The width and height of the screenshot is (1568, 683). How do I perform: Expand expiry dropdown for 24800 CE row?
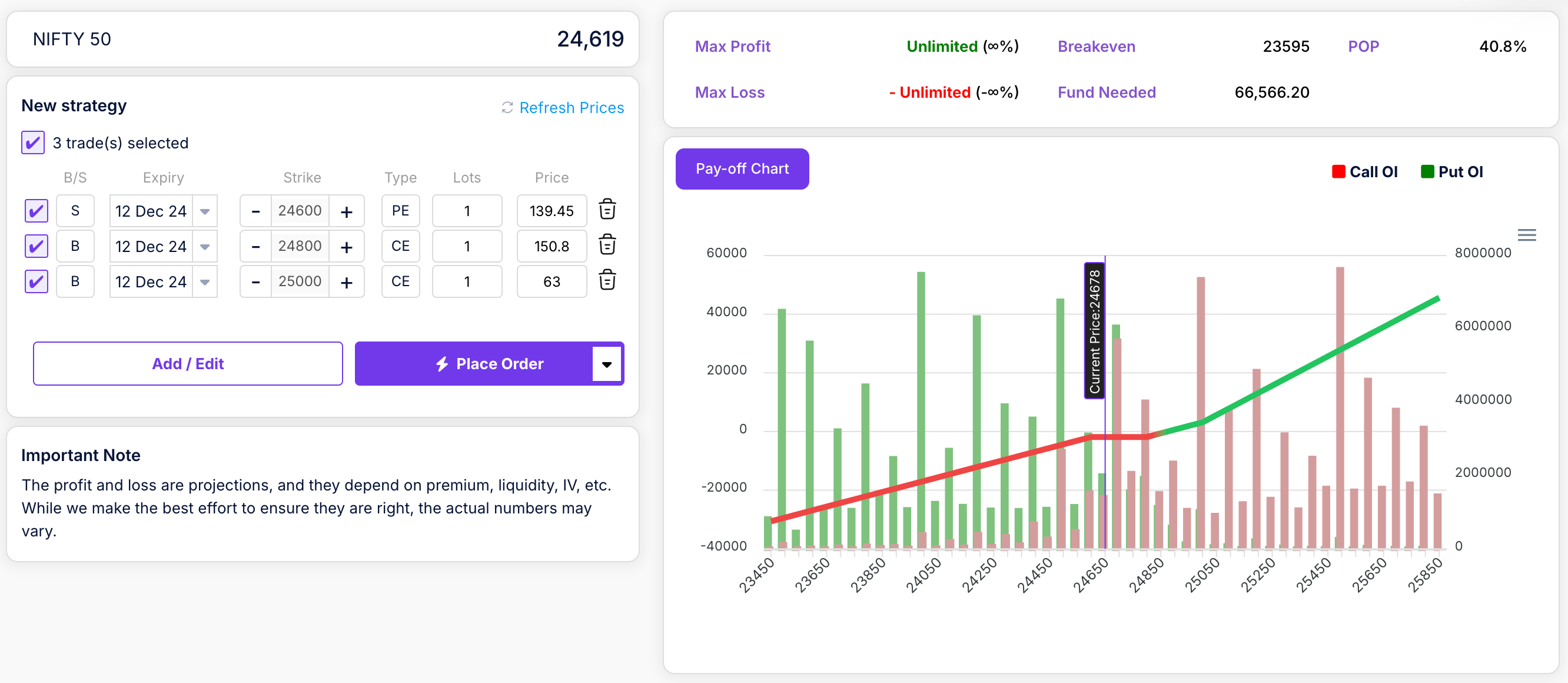tap(205, 247)
